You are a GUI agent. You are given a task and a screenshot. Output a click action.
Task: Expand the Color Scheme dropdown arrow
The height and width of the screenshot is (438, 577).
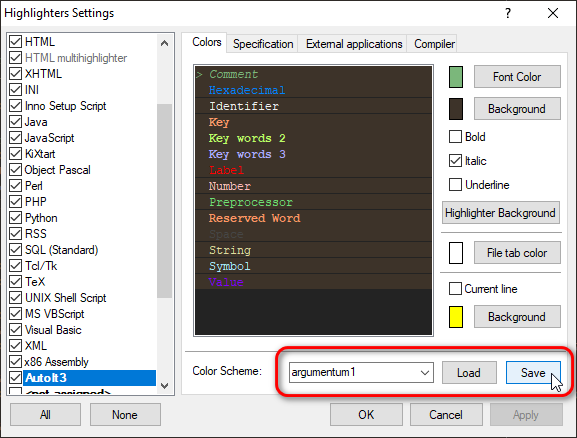coord(425,372)
